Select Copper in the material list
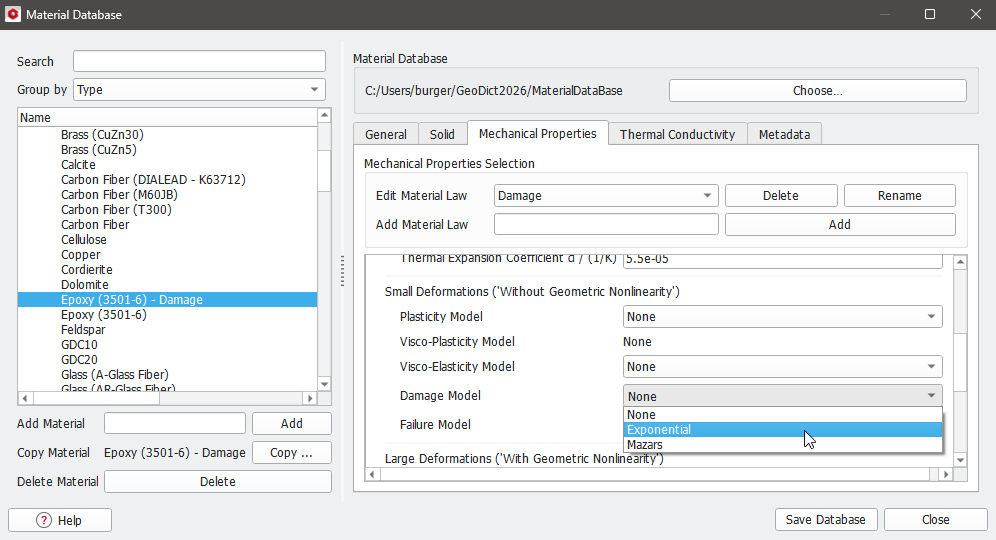This screenshot has width=996, height=540. click(81, 255)
